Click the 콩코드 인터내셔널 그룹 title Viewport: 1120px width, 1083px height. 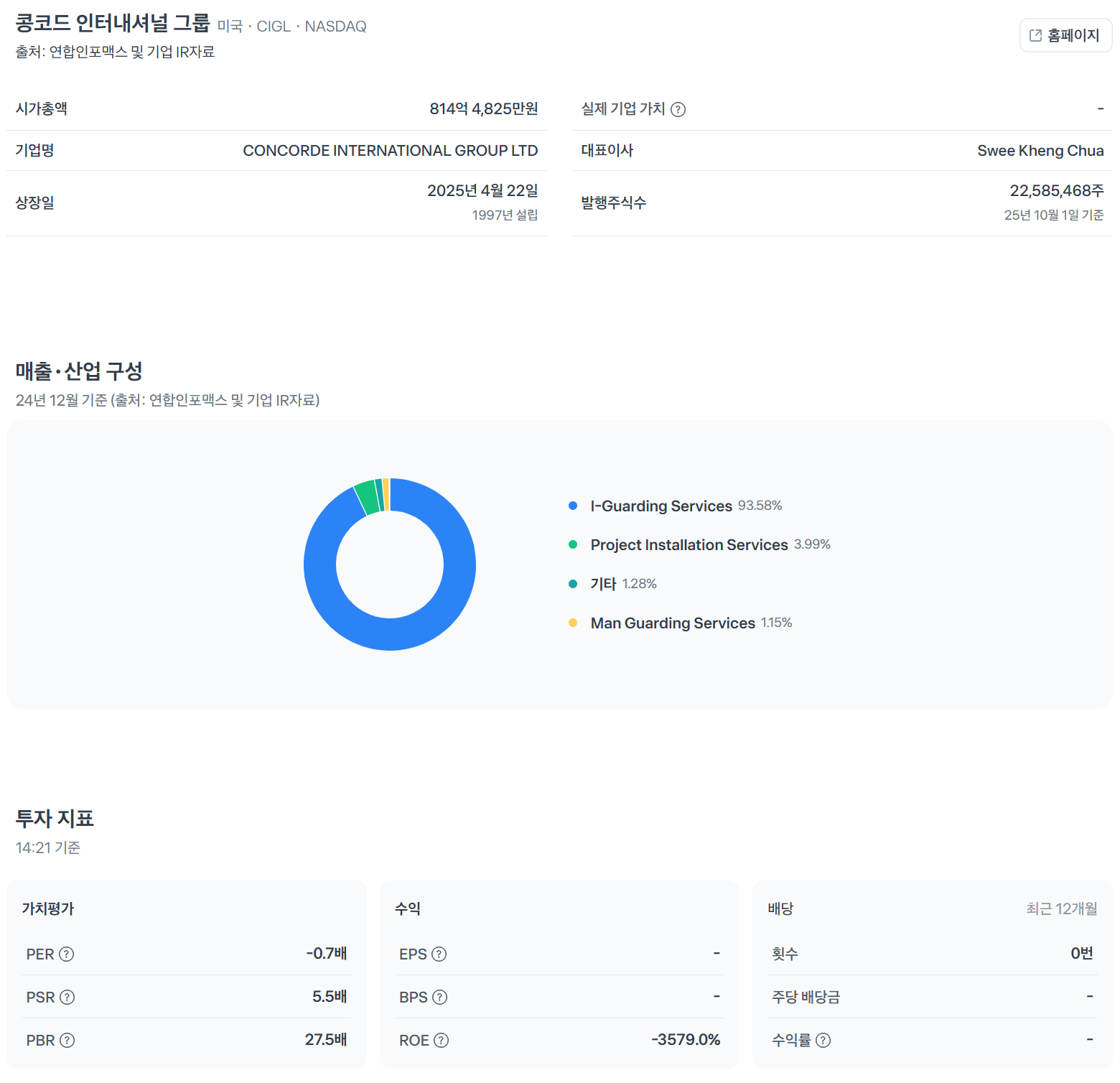113,23
